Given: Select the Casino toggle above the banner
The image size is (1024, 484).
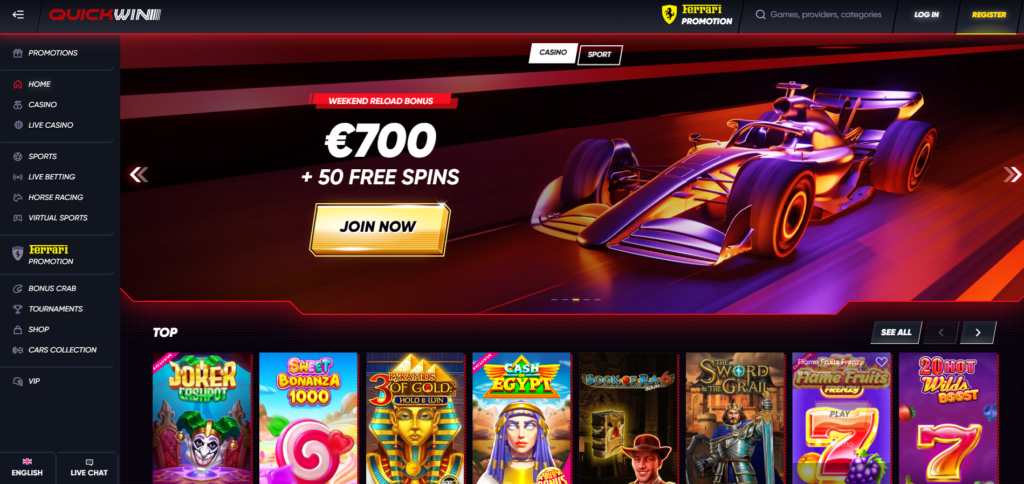Looking at the screenshot, I should coord(552,53).
